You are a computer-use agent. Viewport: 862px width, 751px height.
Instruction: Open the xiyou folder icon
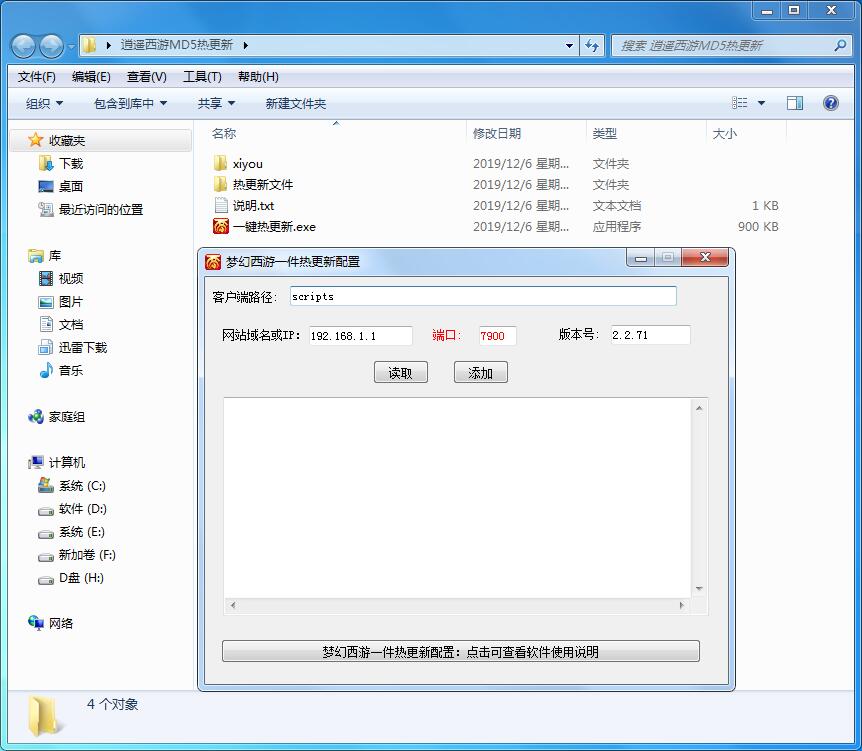(x=221, y=164)
